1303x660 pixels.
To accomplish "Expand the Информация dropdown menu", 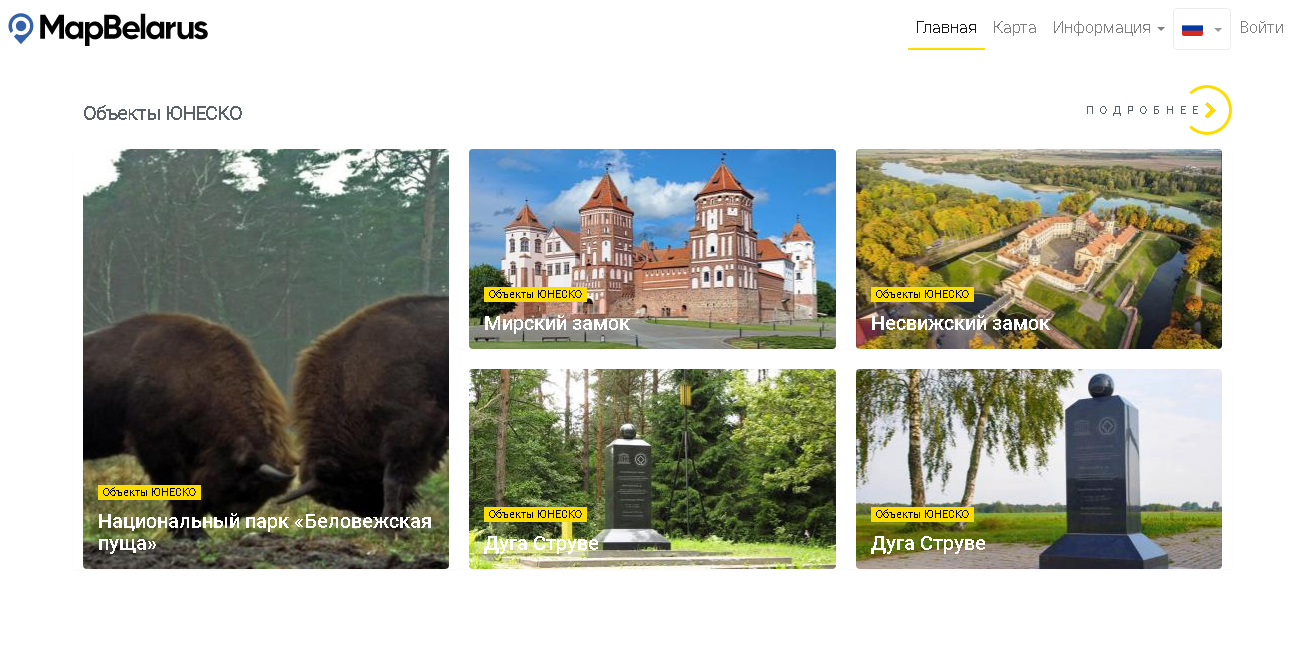I will pyautogui.click(x=1108, y=28).
